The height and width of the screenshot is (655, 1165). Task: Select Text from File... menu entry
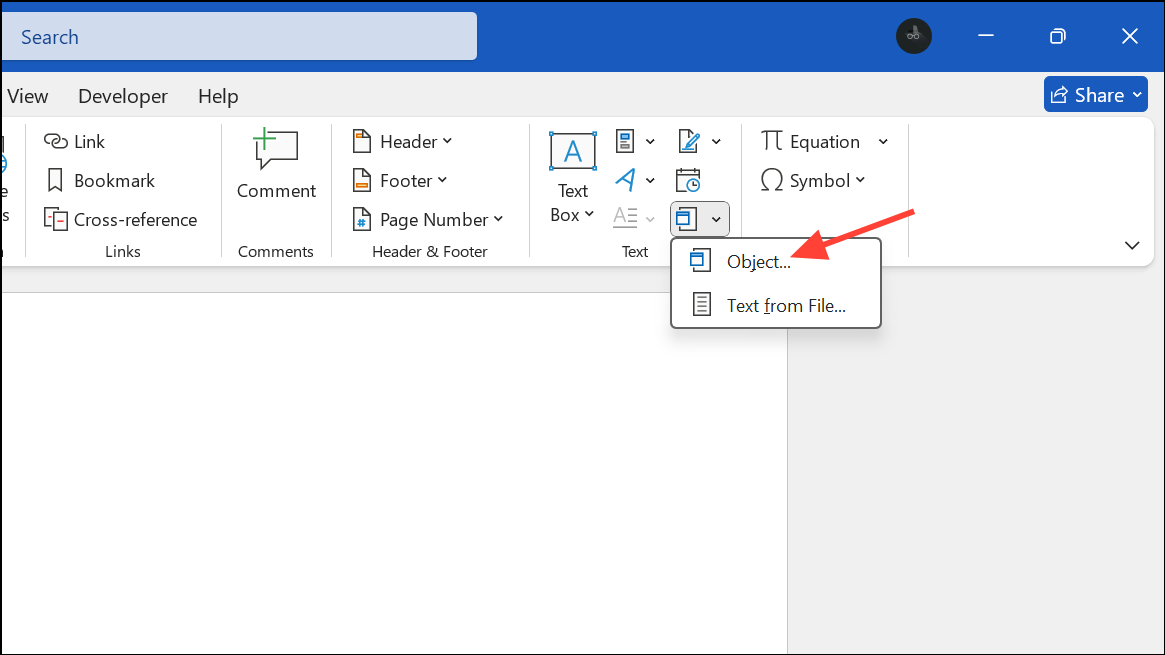pyautogui.click(x=785, y=306)
